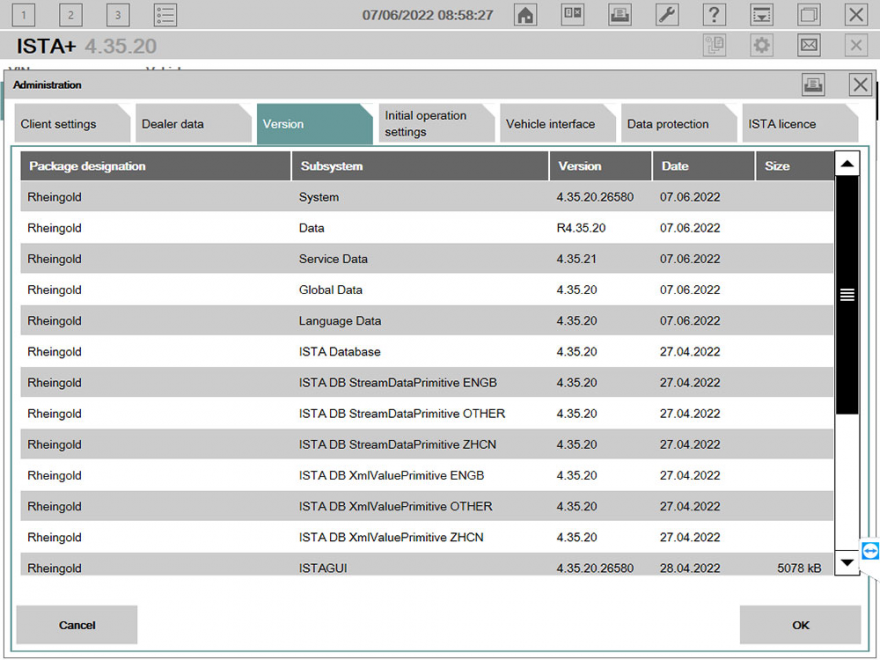Open the mail envelope icon
The width and height of the screenshot is (880, 660).
[808, 45]
